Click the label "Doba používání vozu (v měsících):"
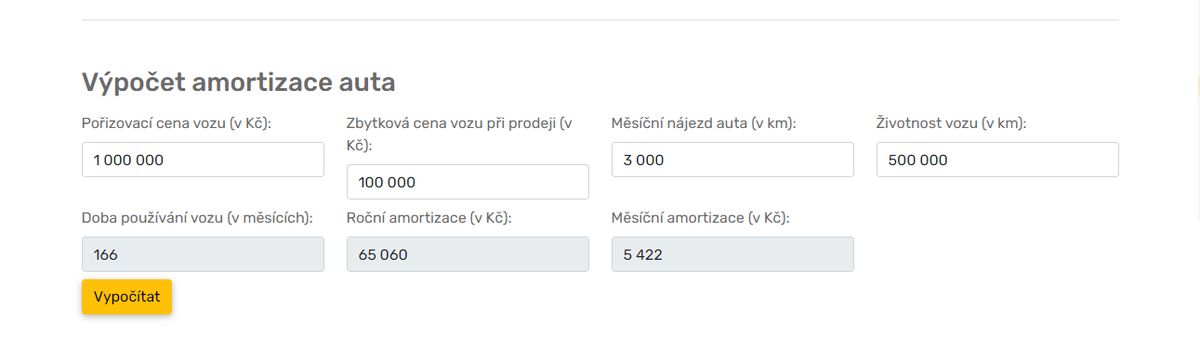Image resolution: width=1200 pixels, height=360 pixels. coord(197,217)
